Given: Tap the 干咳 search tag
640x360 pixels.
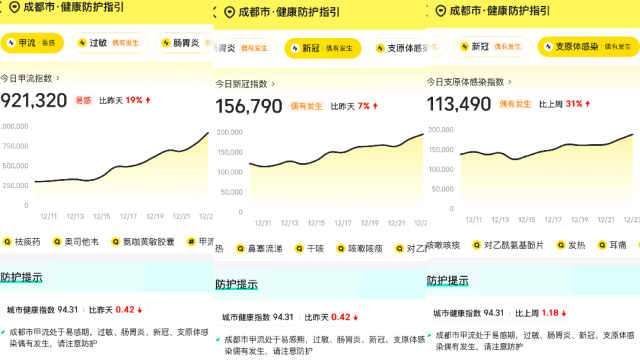Looking at the screenshot, I should point(310,248).
